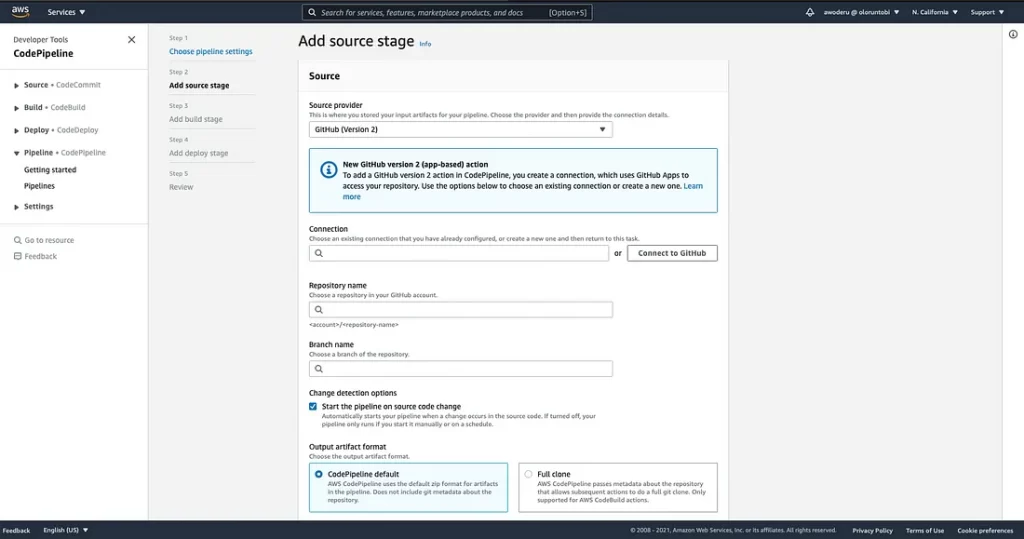The height and width of the screenshot is (539, 1024).
Task: Select the CodePipeline default radio option
Action: pos(319,474)
